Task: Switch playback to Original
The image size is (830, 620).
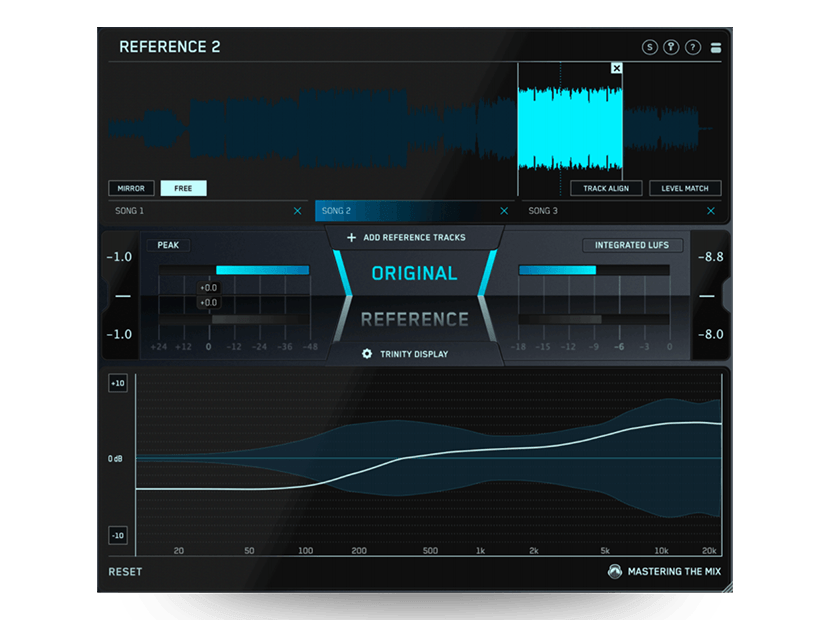Action: click(x=414, y=273)
